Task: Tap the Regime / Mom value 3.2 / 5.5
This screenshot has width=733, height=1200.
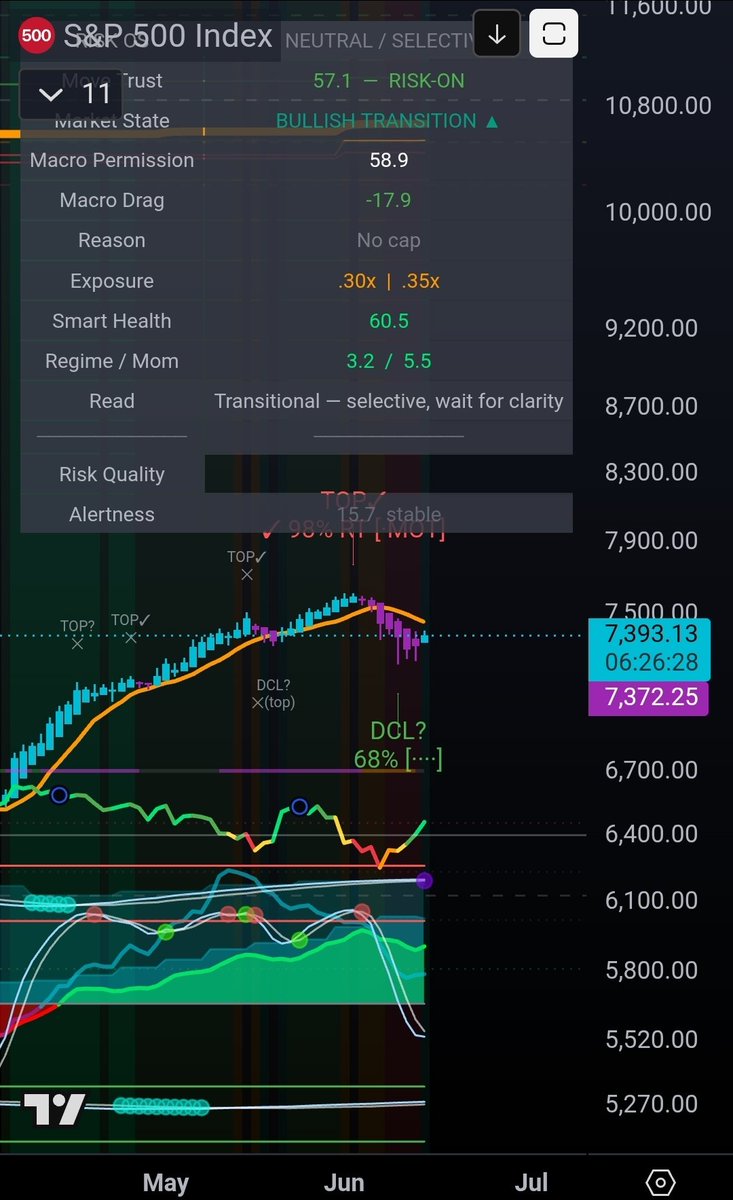Action: point(388,361)
